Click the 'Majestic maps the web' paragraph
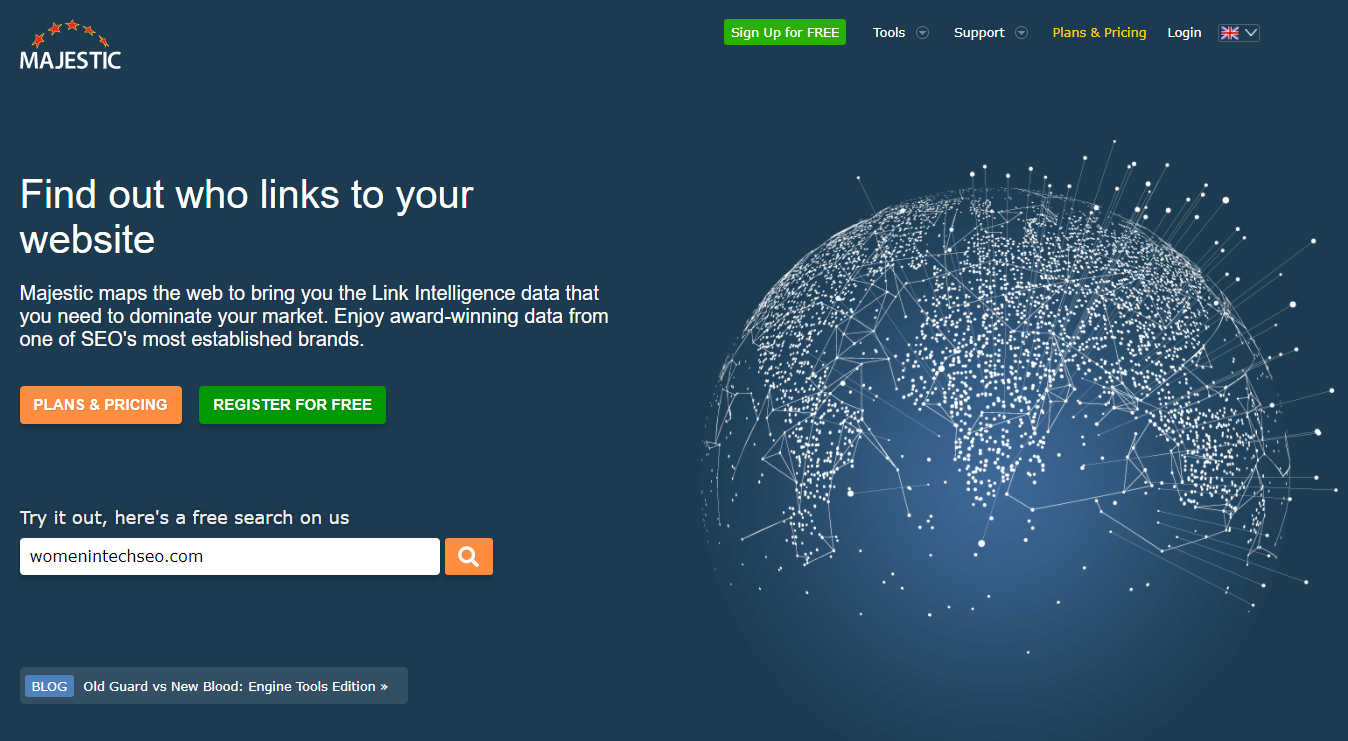The width and height of the screenshot is (1348, 741). click(x=314, y=316)
